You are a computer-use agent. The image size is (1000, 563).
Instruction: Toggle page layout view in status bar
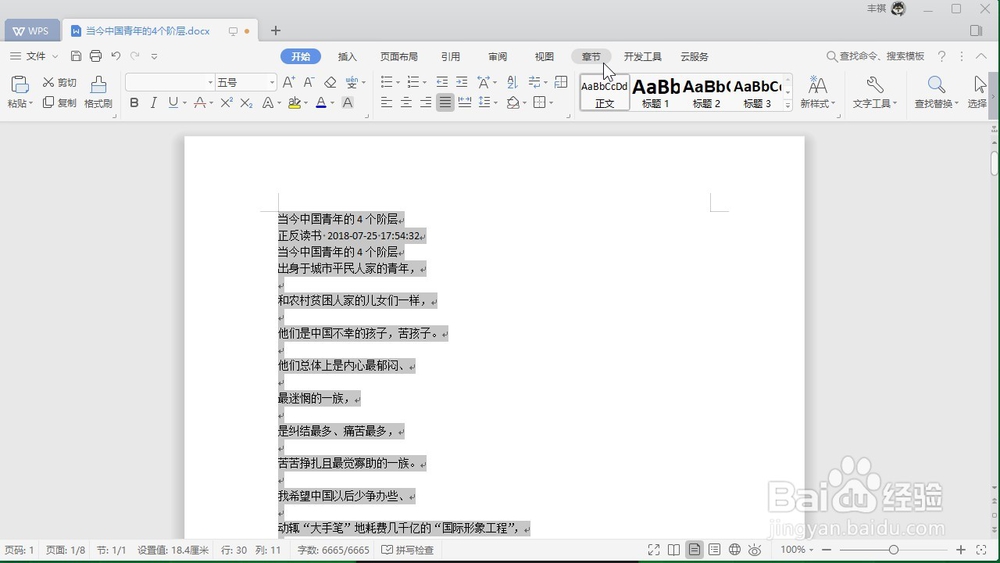(x=695, y=550)
